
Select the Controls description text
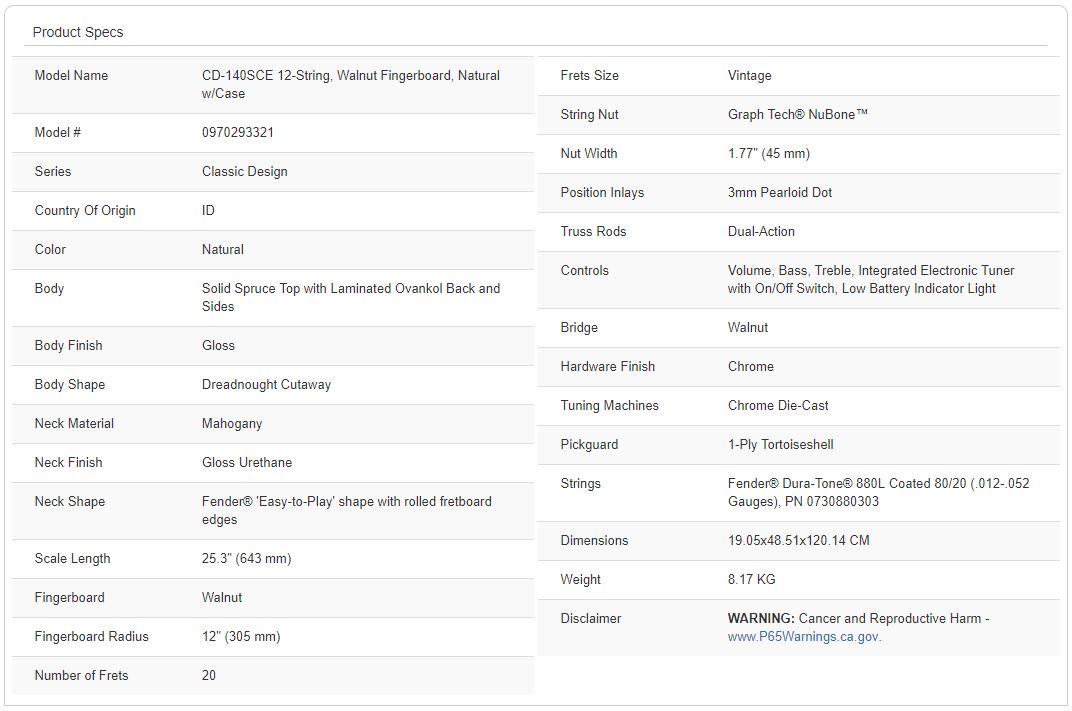click(x=871, y=280)
